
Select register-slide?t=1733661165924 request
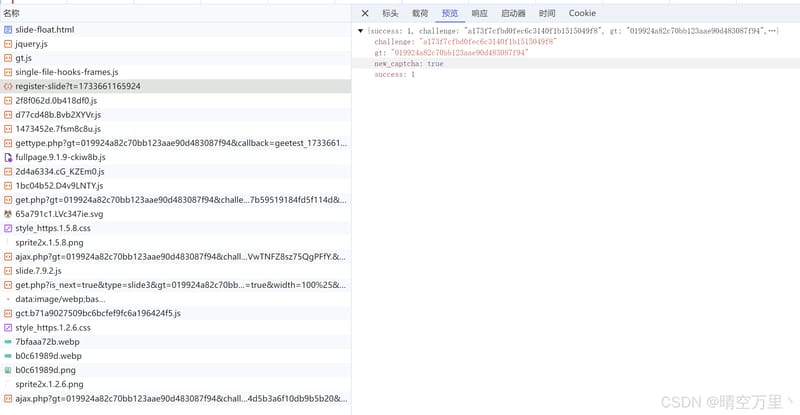click(x=176, y=86)
